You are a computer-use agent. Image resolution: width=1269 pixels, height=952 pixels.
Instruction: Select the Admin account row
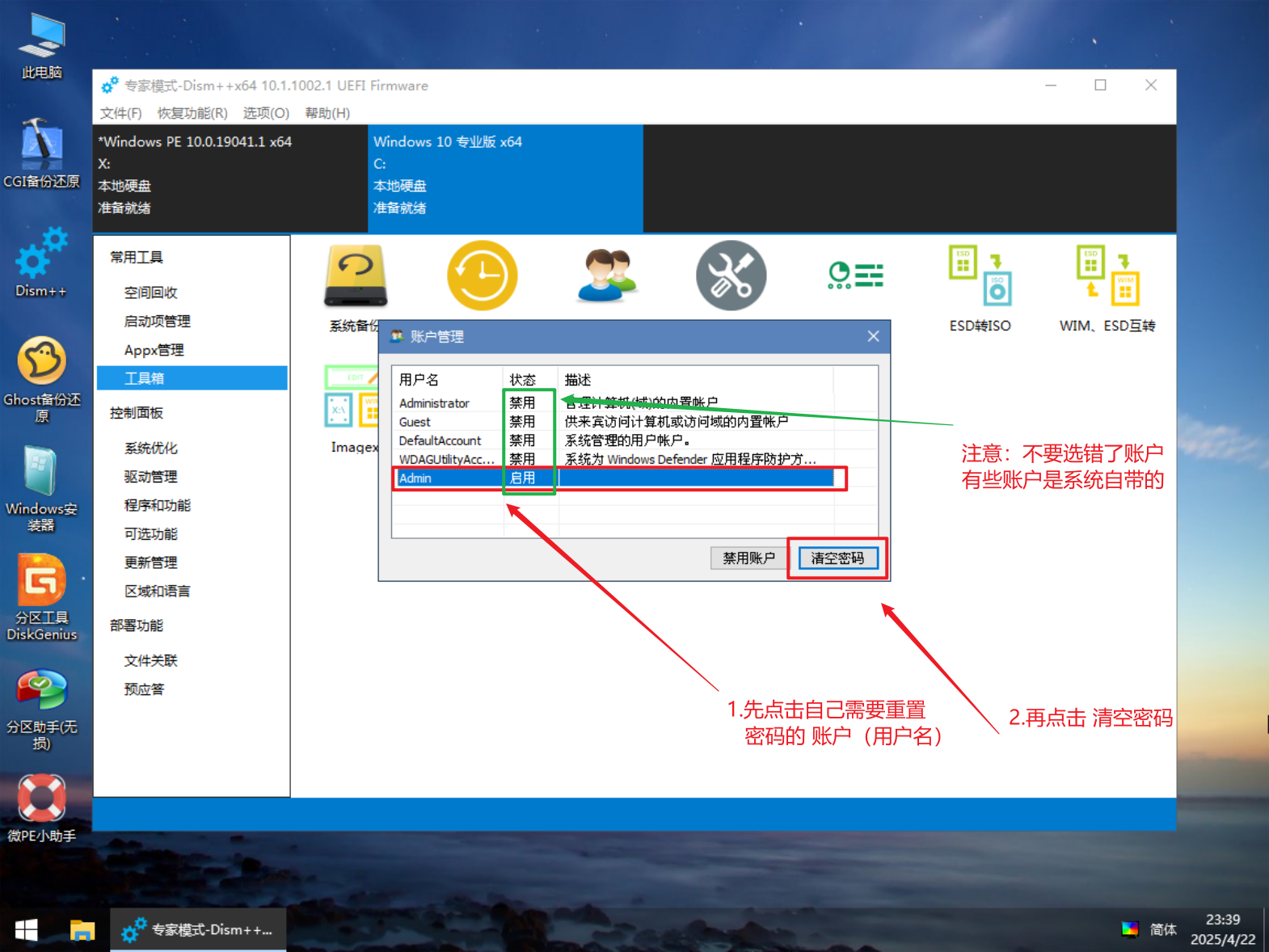pos(614,478)
